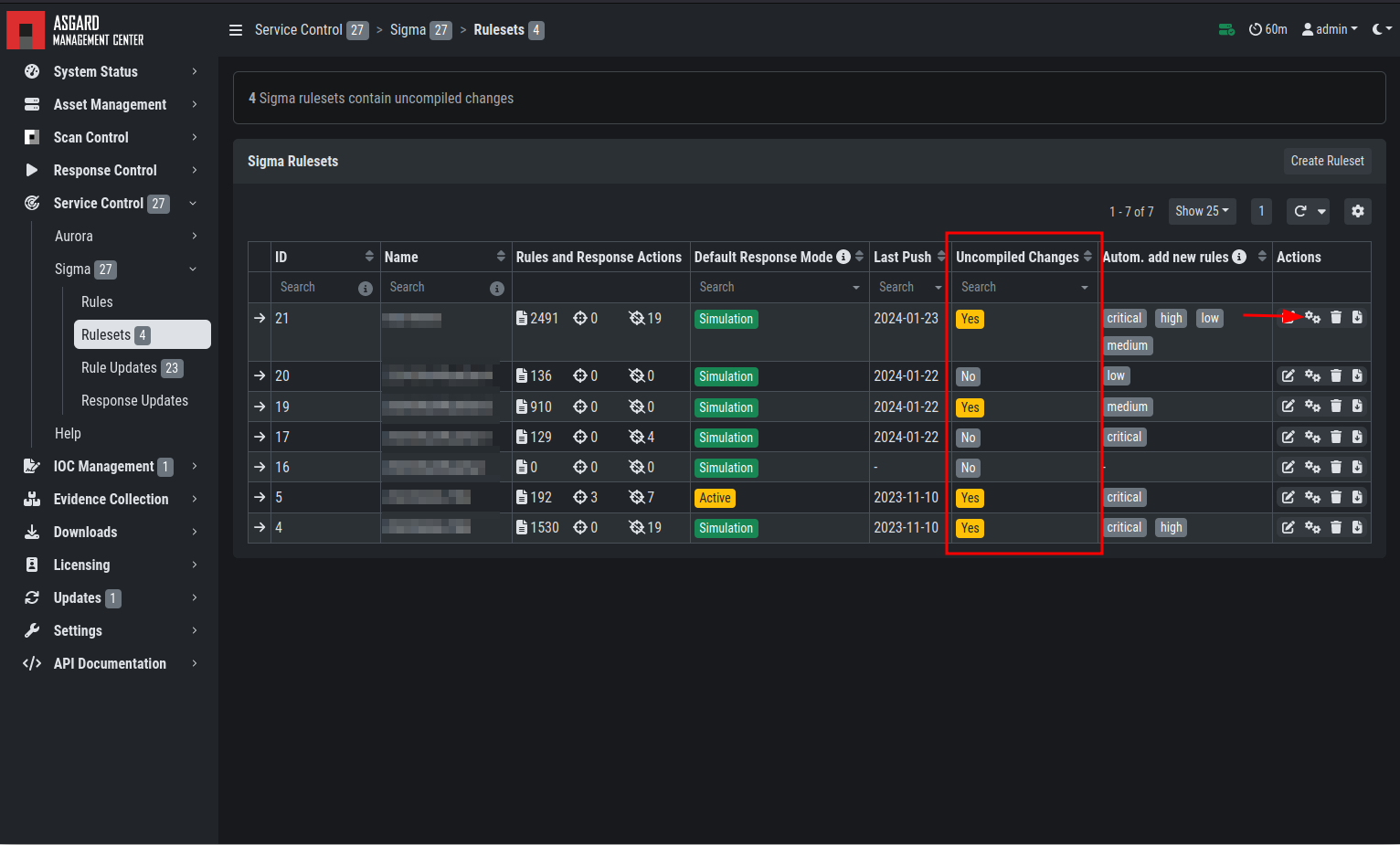This screenshot has height=845, width=1400.
Task: Edit ruleset 4 with the pencil icon
Action: click(1288, 528)
